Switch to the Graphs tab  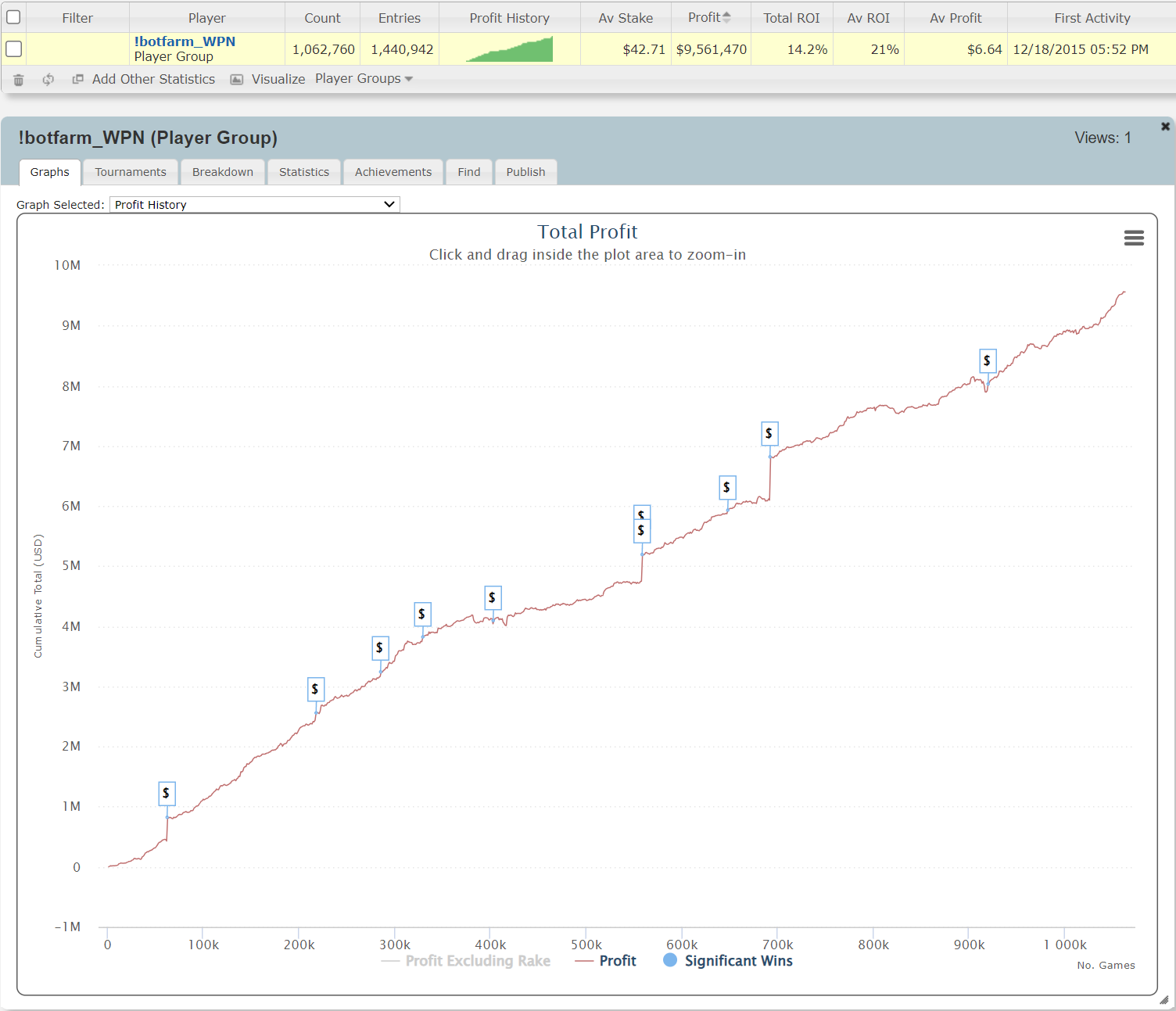click(x=50, y=172)
